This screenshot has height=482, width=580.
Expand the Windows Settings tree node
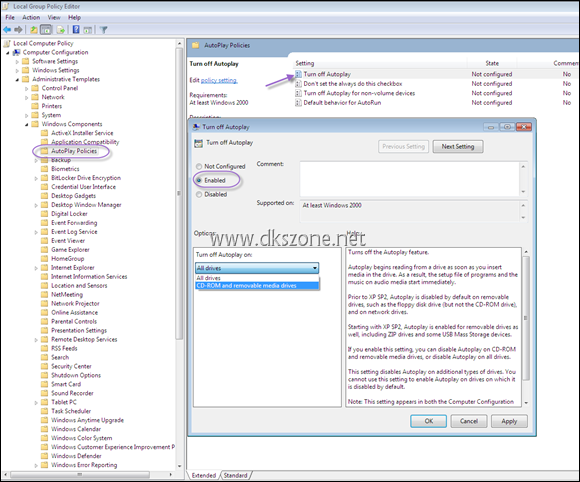[17, 70]
